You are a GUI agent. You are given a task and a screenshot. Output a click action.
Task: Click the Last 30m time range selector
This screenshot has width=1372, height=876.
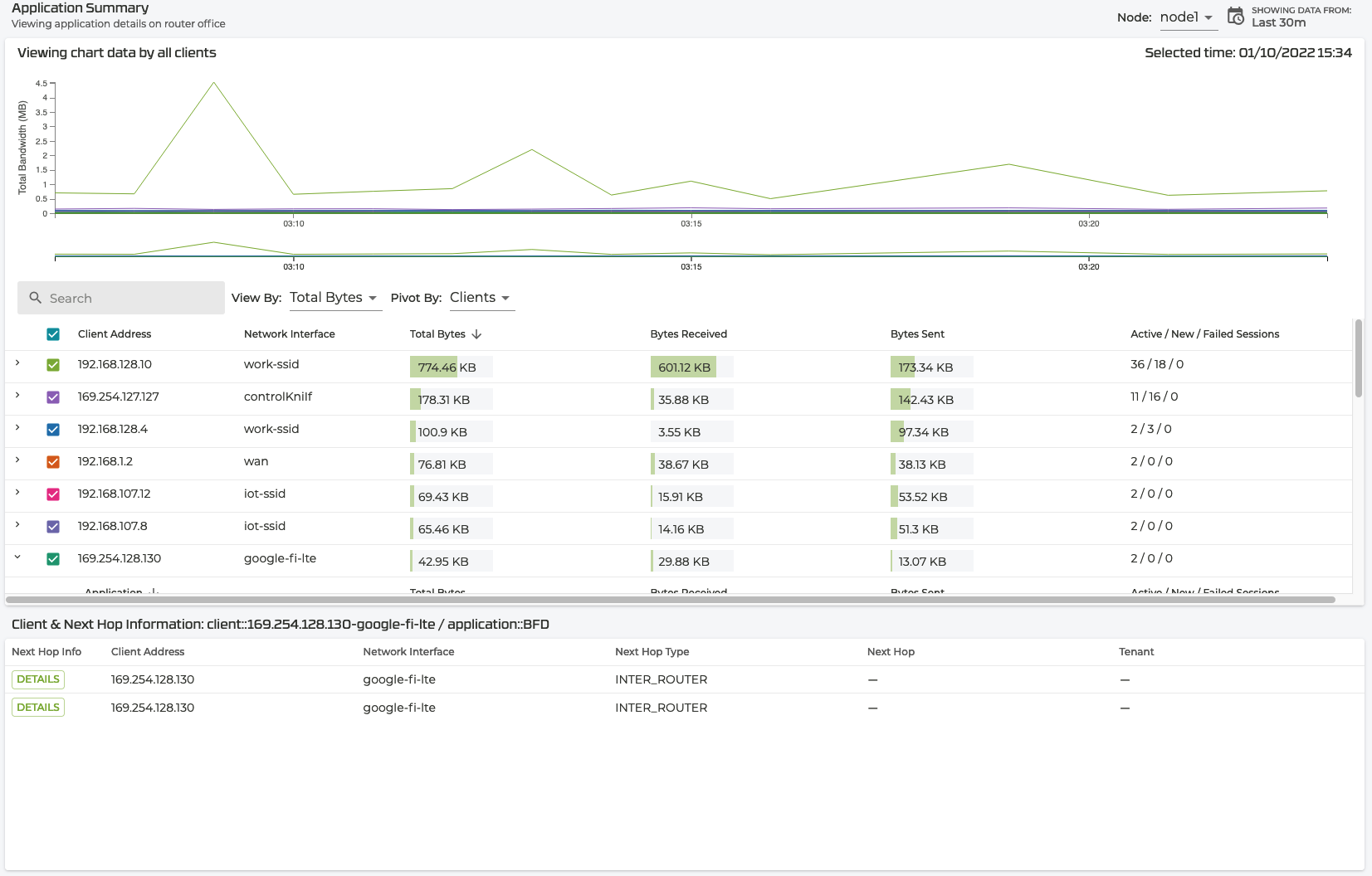[1278, 23]
